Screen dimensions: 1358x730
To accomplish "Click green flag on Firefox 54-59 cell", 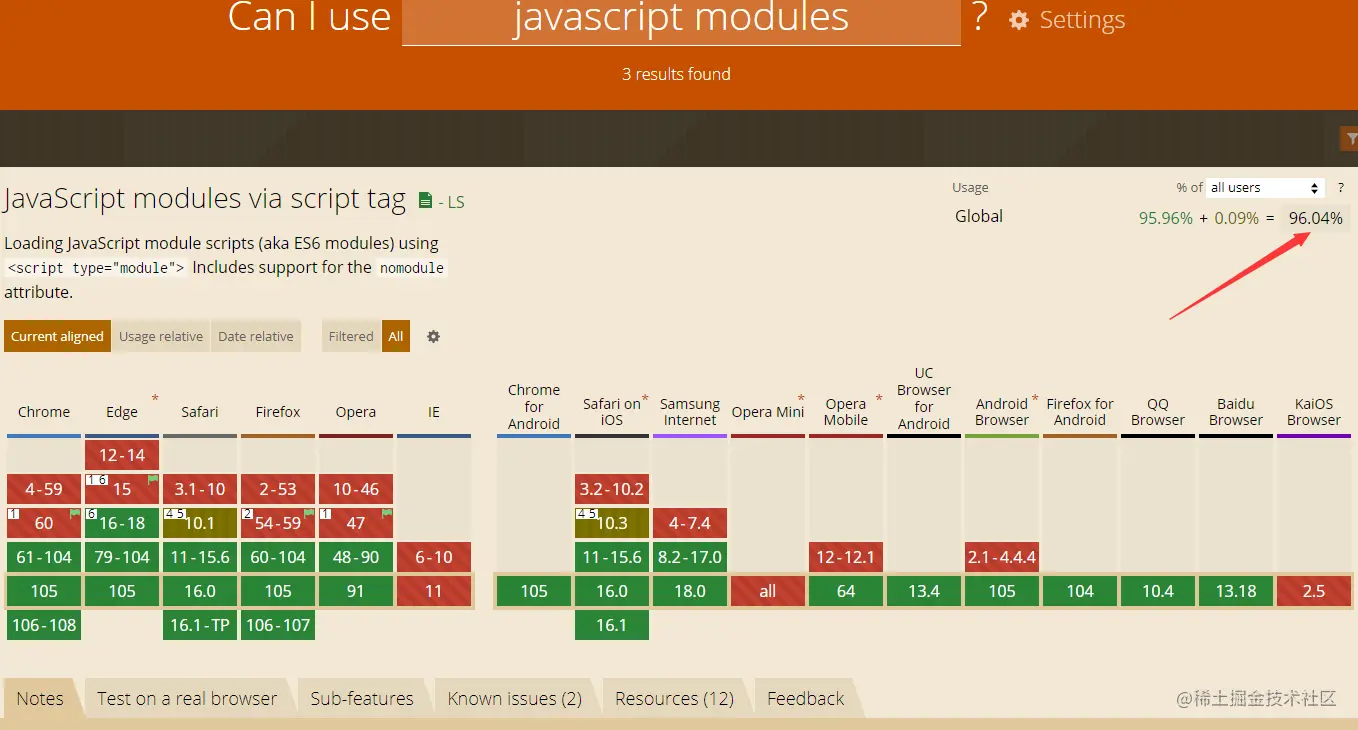I will [309, 514].
